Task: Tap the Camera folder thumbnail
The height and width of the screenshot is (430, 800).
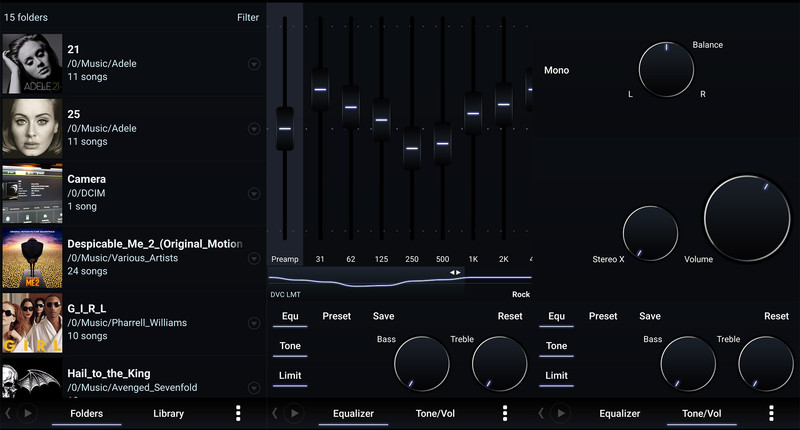Action: click(32, 193)
